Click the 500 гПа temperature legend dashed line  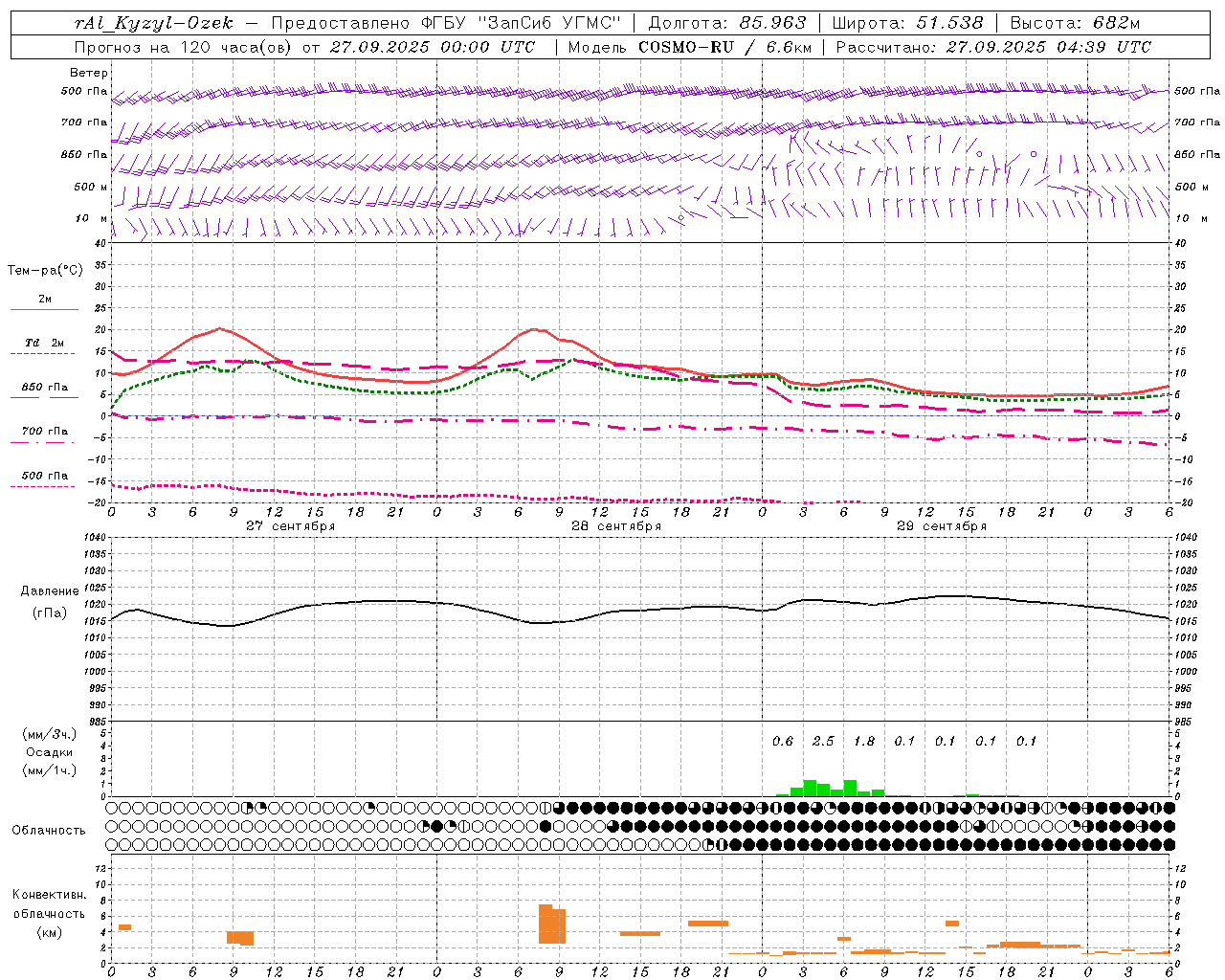pos(42,487)
